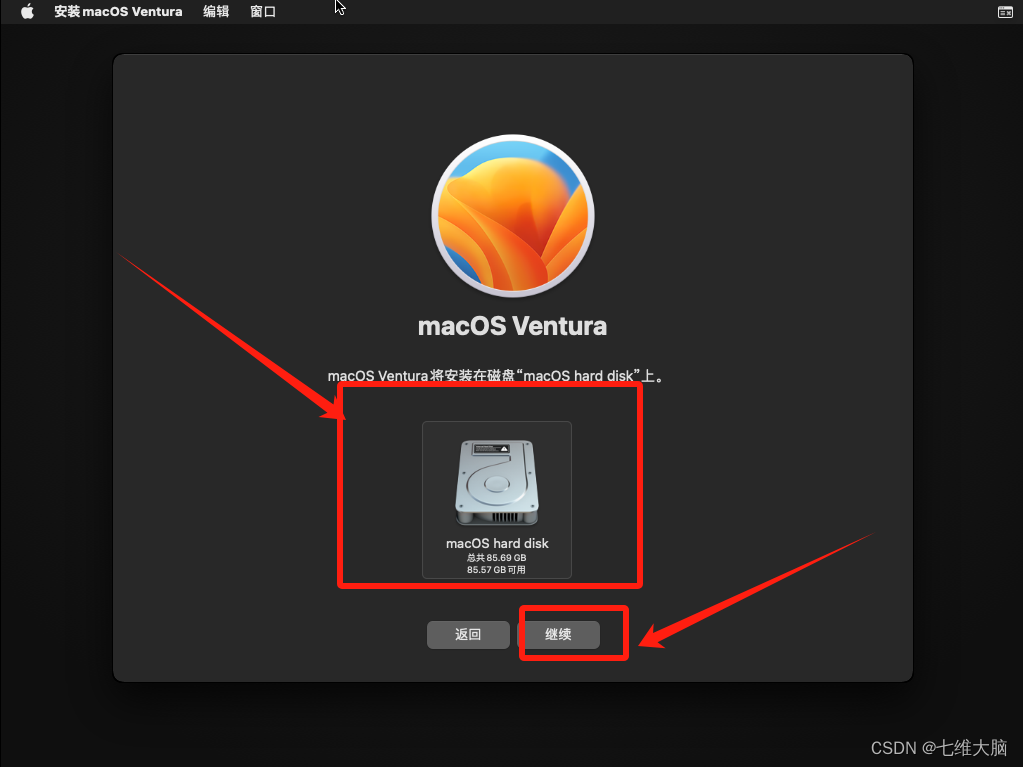
Task: Click the '总共 85.69 GB' text
Action: (x=496, y=558)
